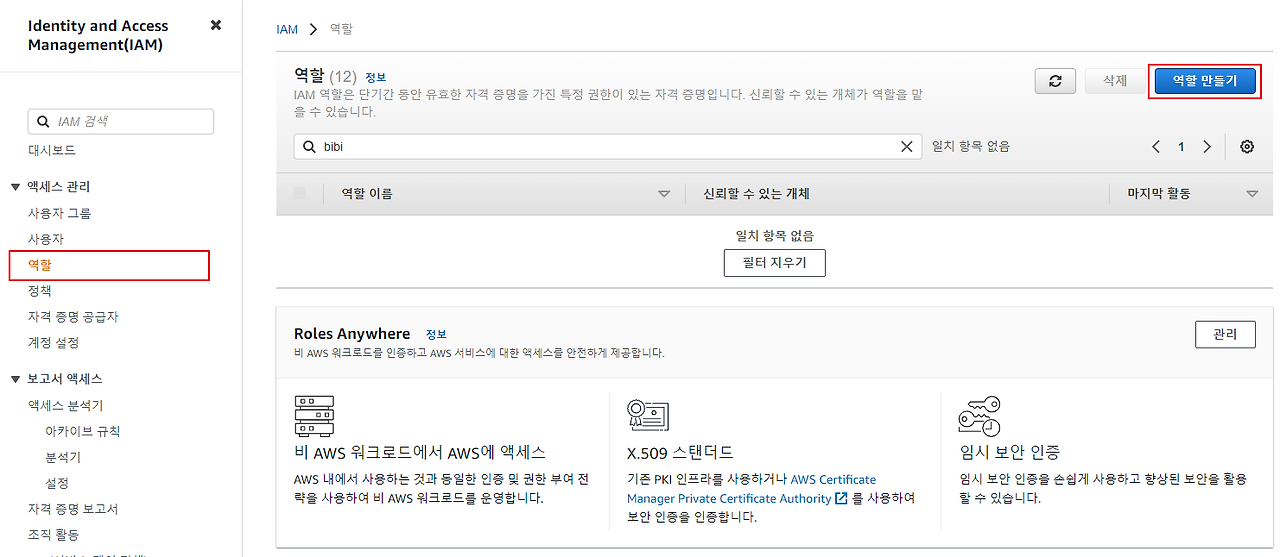Screen dimensions: 1280x557
Task: Click 필터 지우기 button
Action: pos(775,263)
